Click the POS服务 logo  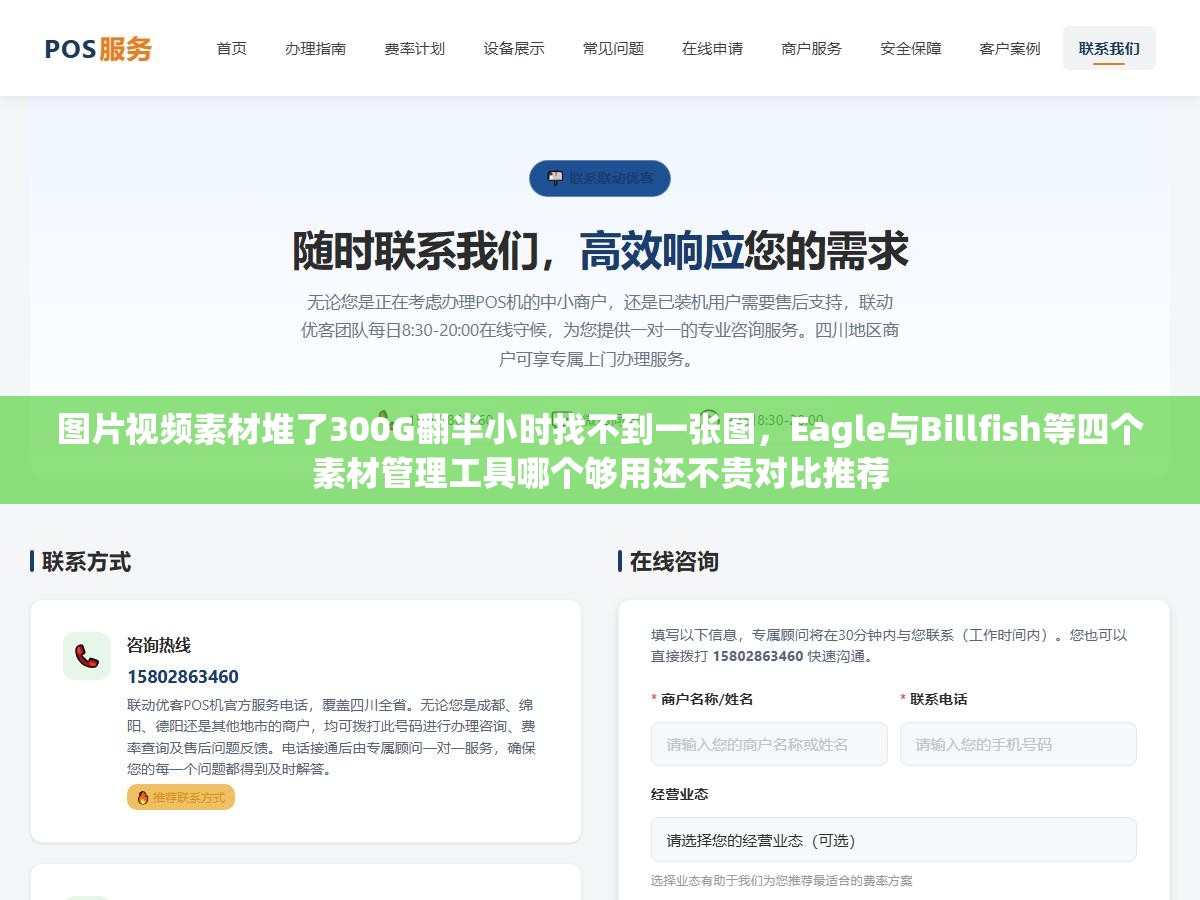click(98, 48)
